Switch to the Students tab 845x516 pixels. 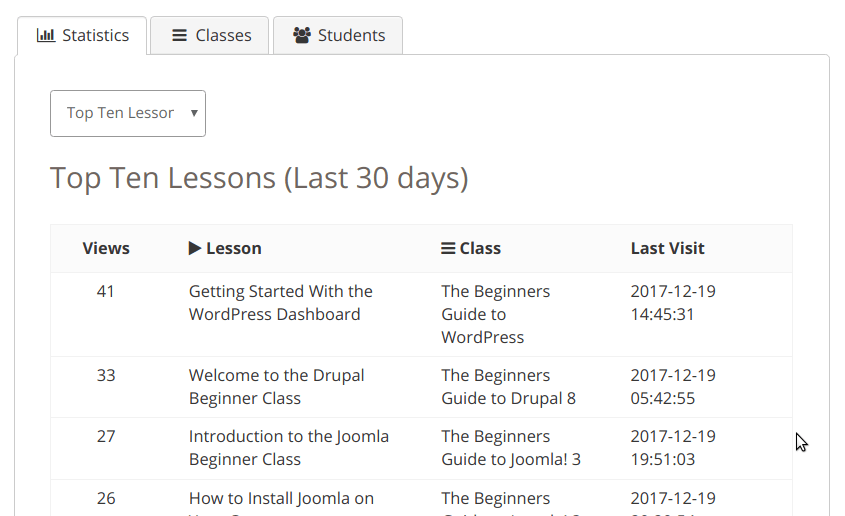tap(338, 35)
